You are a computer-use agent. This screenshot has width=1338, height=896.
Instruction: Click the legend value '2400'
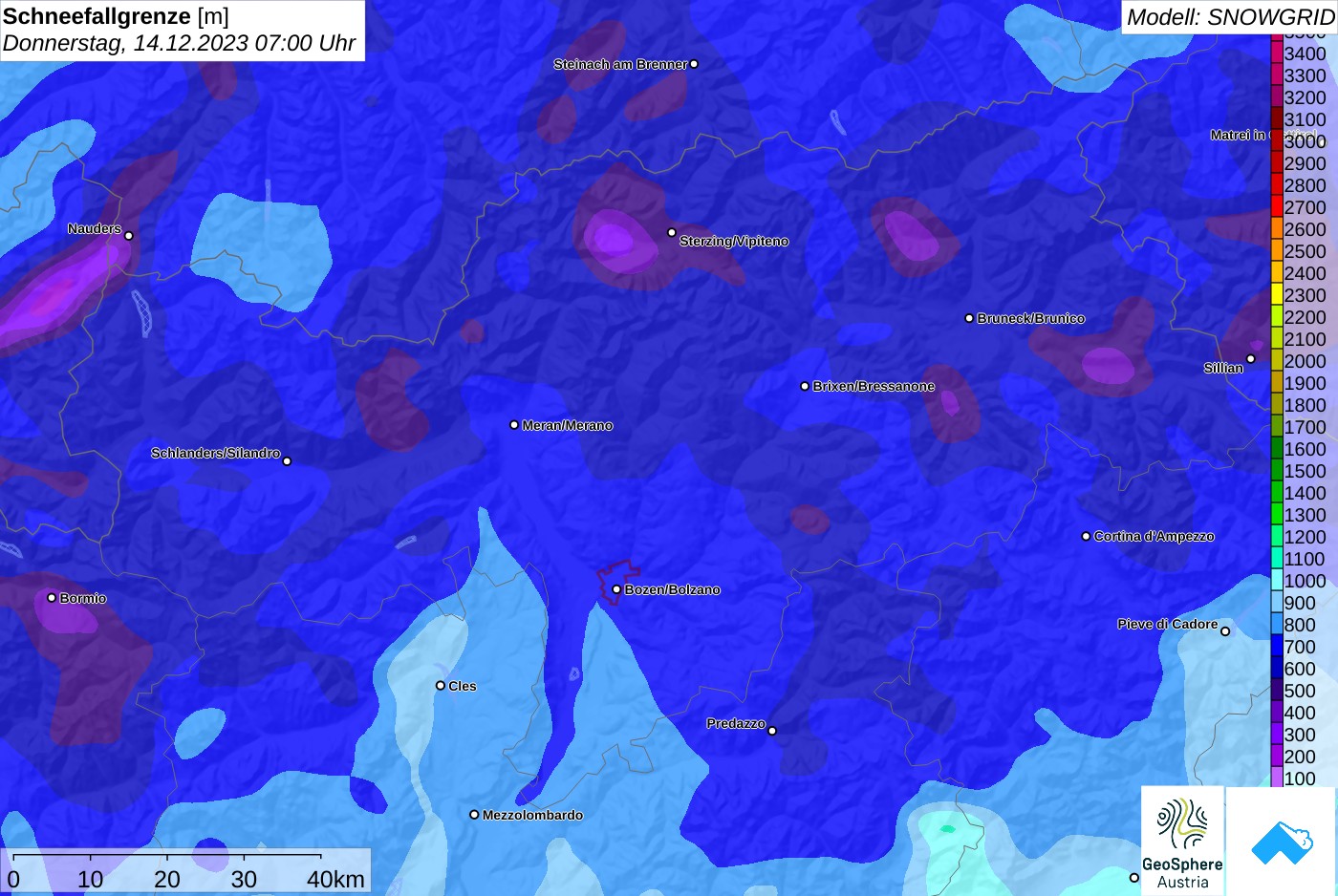1305,273
